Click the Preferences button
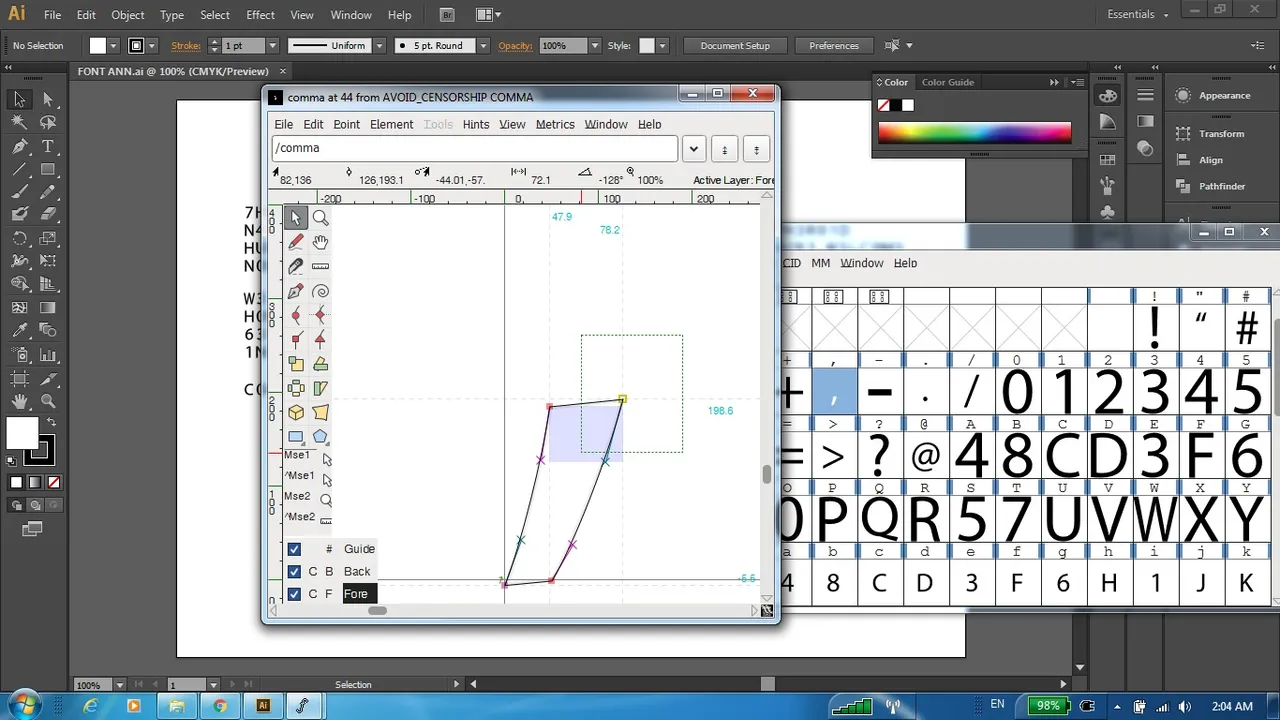The width and height of the screenshot is (1280, 720). click(x=834, y=46)
